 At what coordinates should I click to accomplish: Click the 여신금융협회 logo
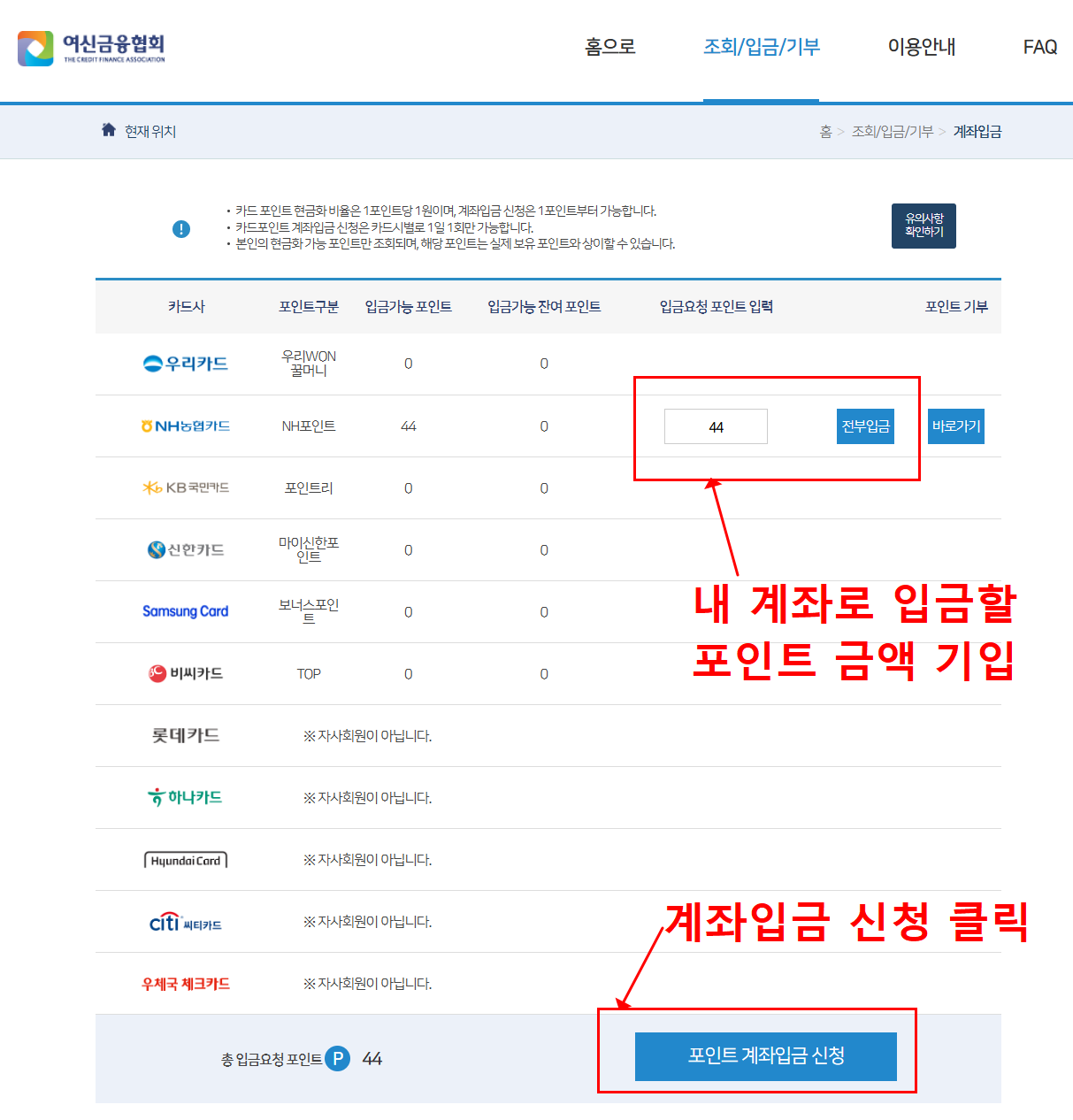click(91, 48)
